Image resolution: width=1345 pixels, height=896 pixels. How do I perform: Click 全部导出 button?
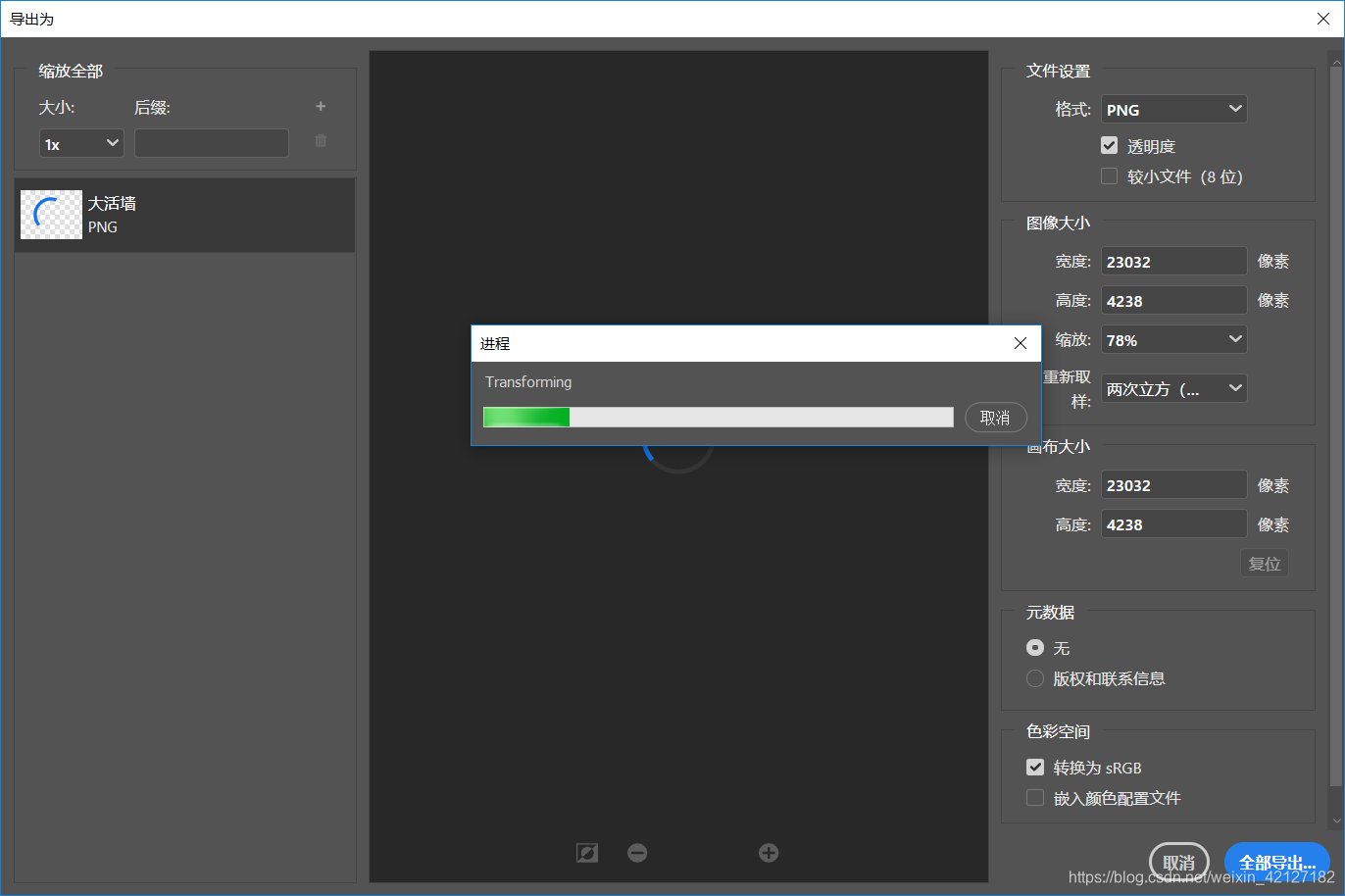point(1276,863)
